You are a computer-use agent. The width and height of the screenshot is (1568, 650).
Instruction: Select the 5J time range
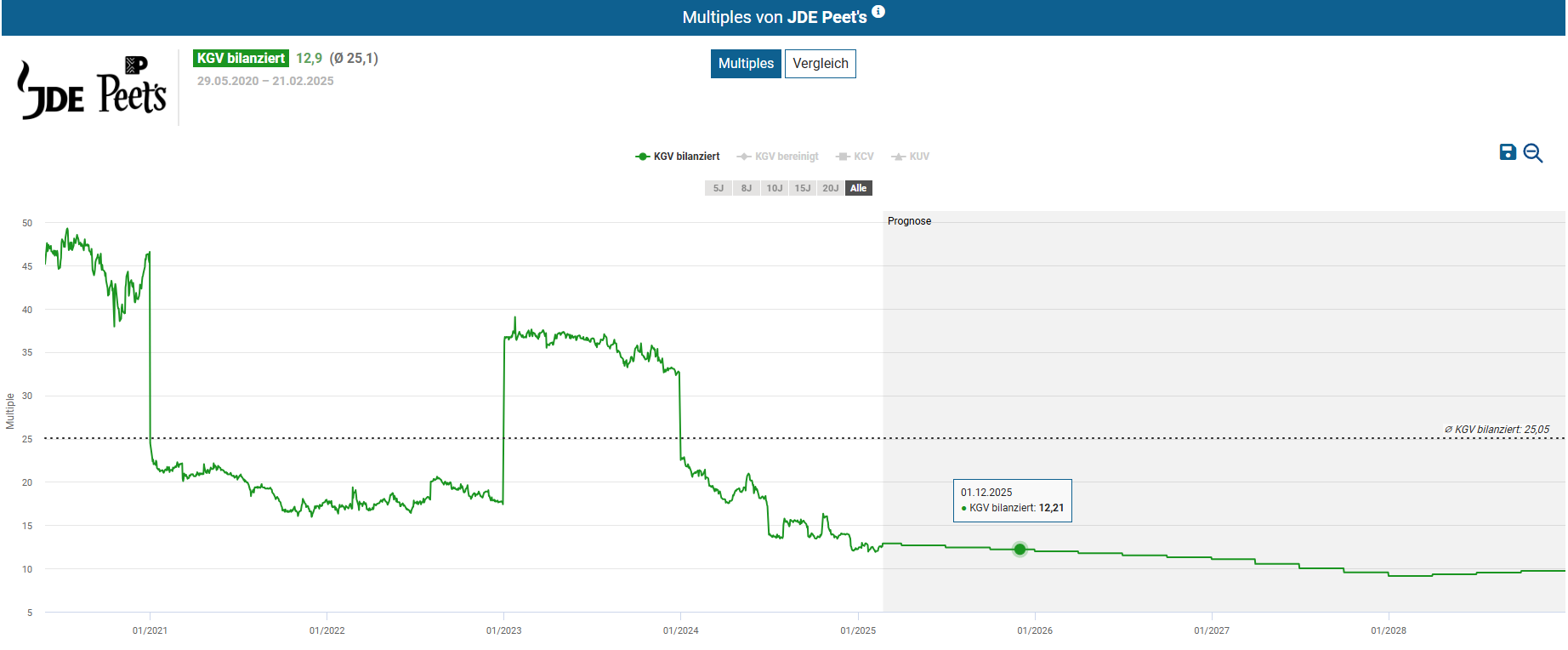pos(719,188)
